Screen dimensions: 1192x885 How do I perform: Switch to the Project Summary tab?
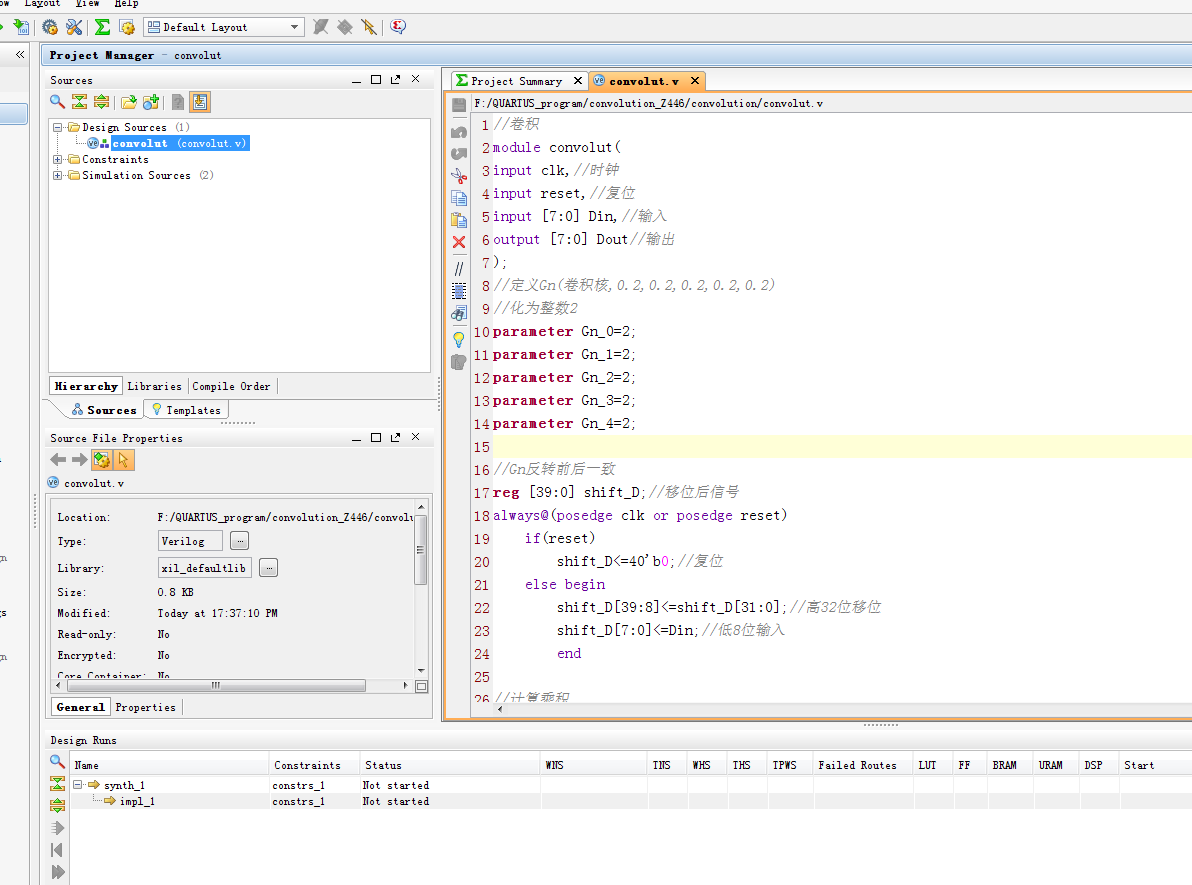click(x=516, y=81)
